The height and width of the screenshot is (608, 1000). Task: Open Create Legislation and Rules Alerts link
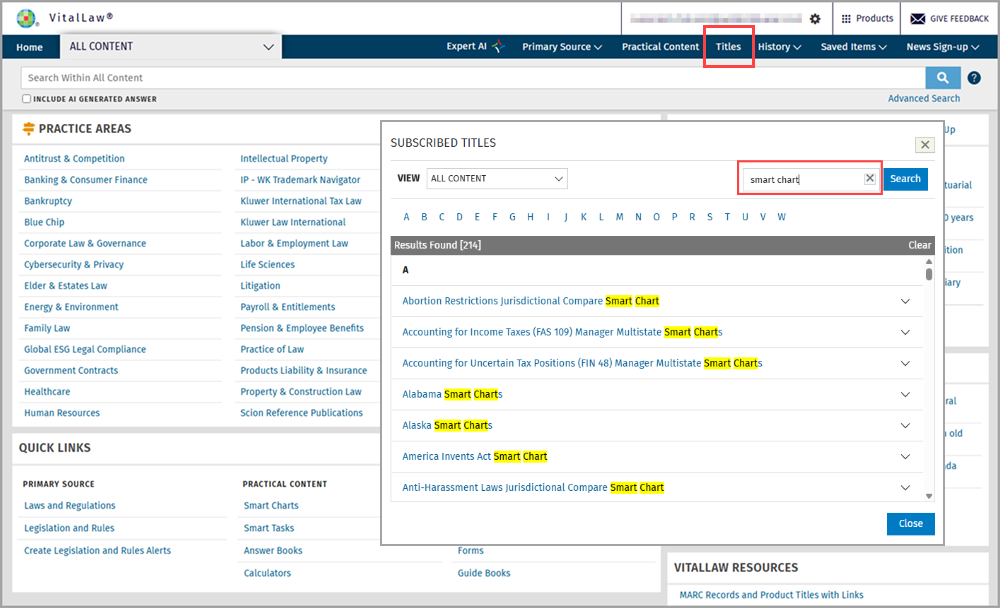(x=98, y=551)
